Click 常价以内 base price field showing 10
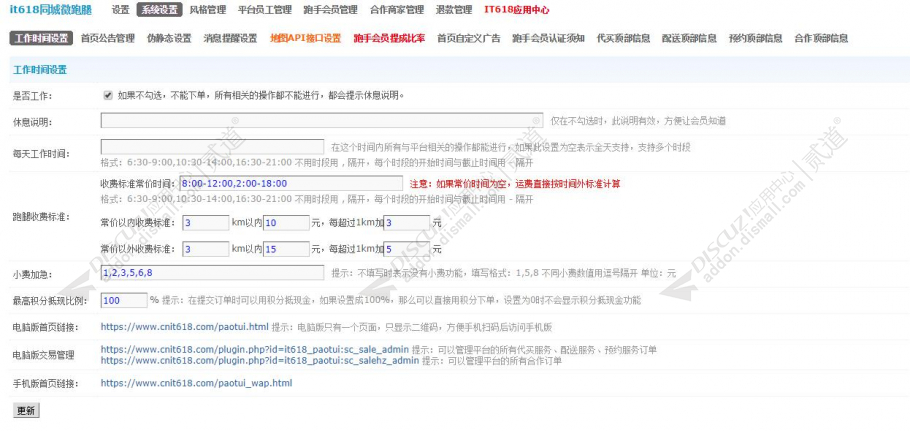Screen dimensions: 910x431 [x=287, y=223]
